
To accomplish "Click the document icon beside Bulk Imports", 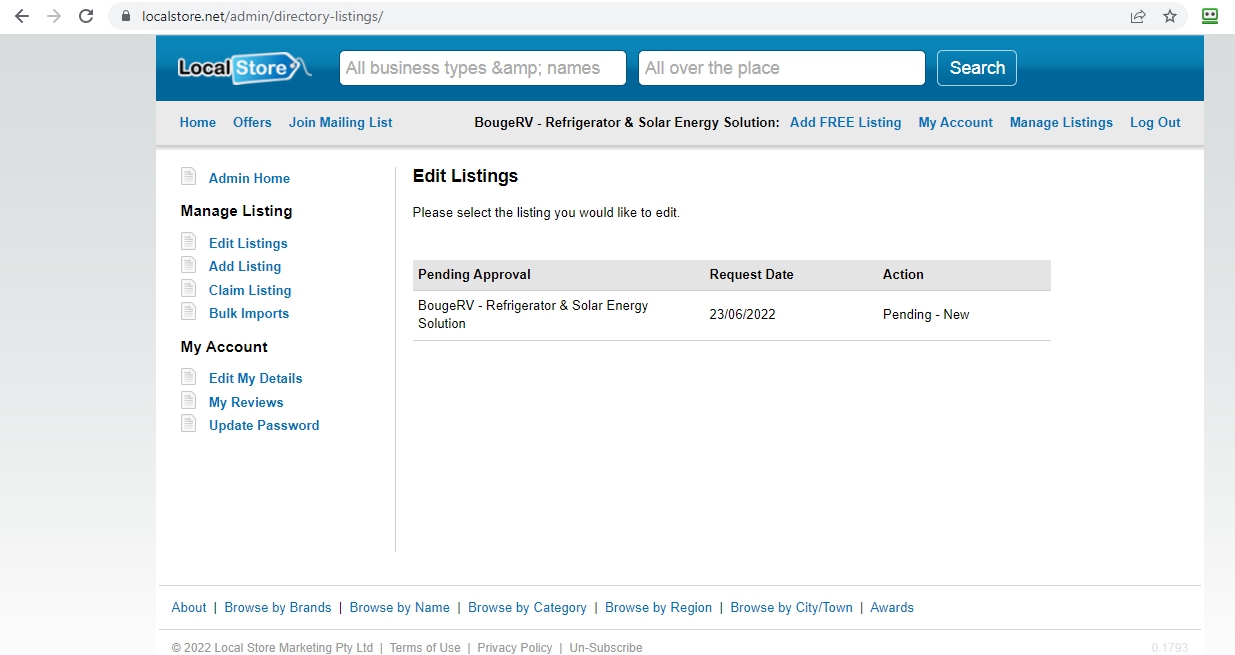I will [x=188, y=312].
